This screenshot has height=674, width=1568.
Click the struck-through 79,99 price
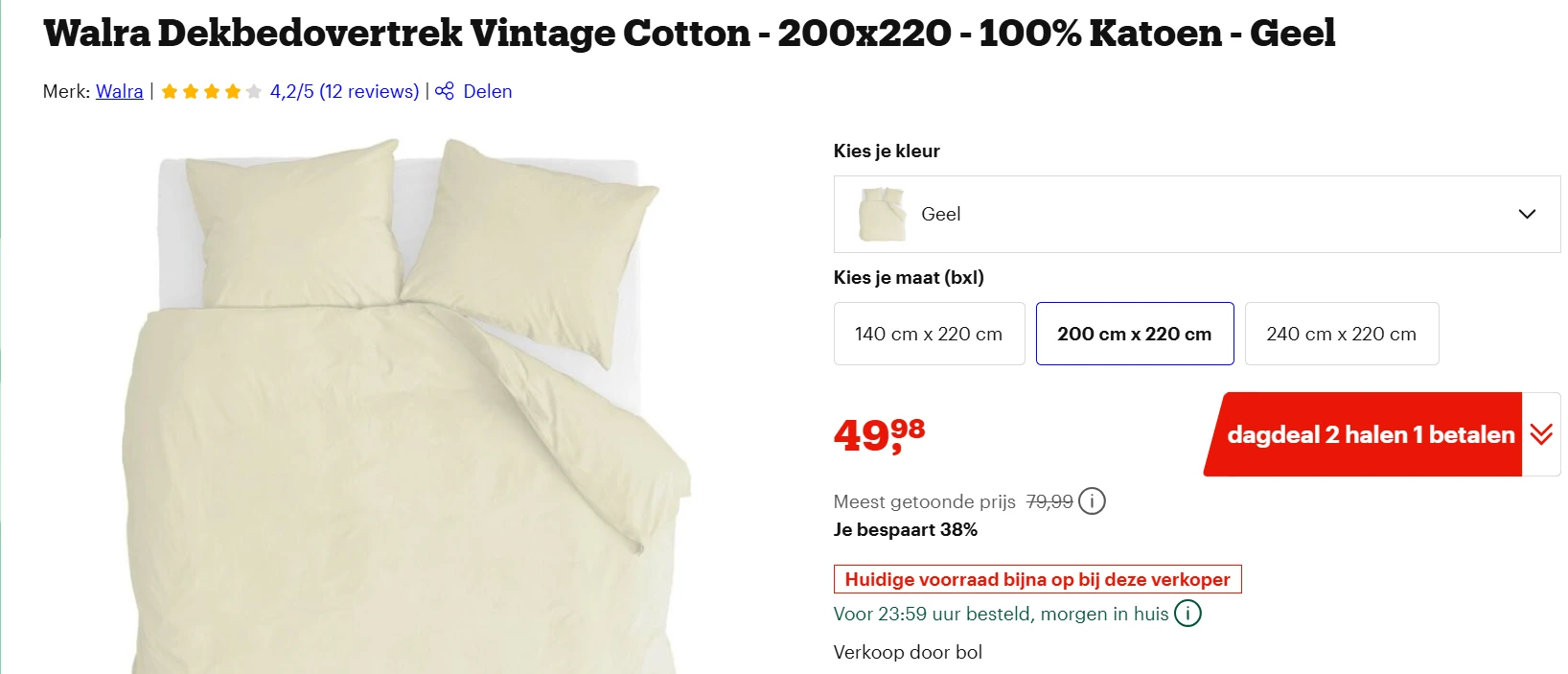1049,501
